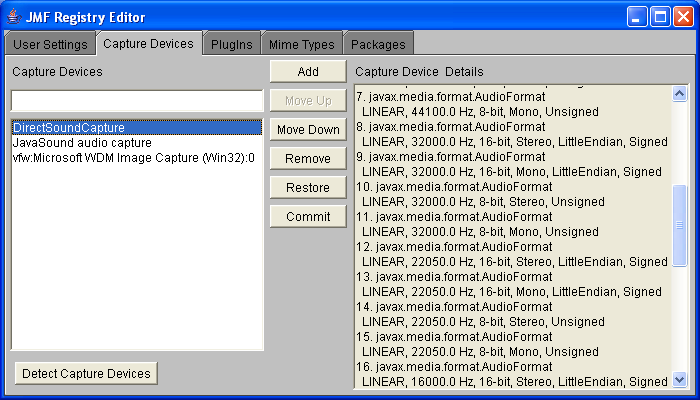Click the Move Up button

click(308, 100)
